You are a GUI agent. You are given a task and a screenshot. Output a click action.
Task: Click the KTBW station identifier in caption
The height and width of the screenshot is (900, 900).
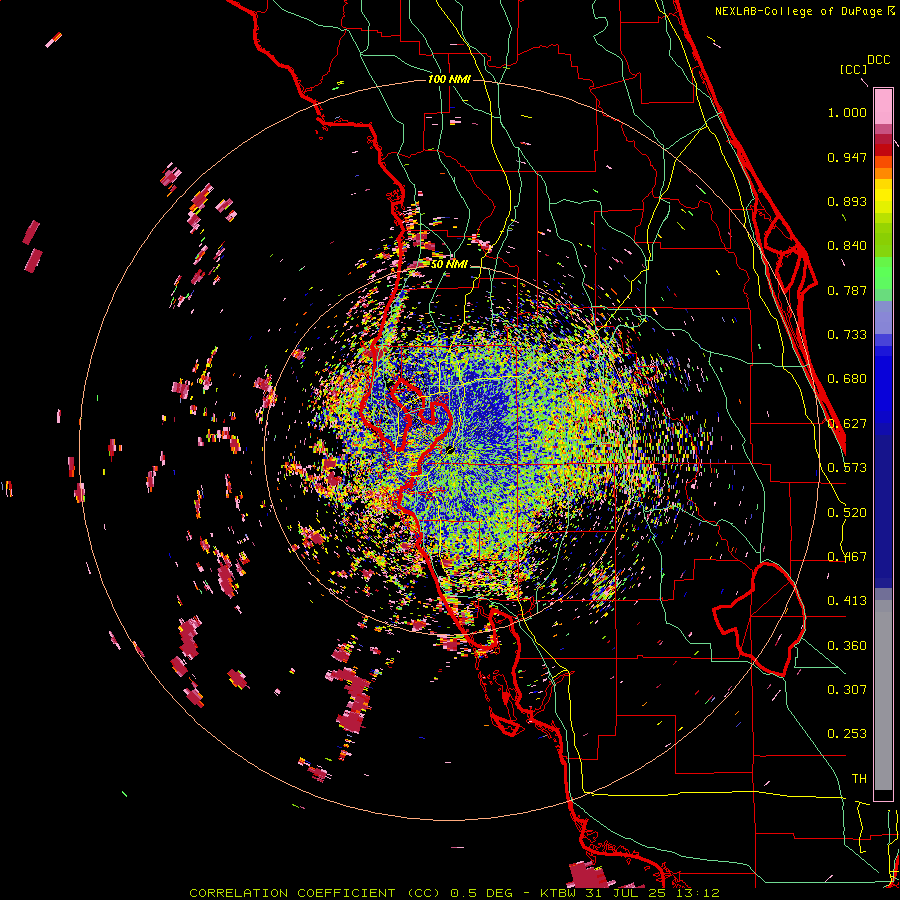tap(560, 893)
